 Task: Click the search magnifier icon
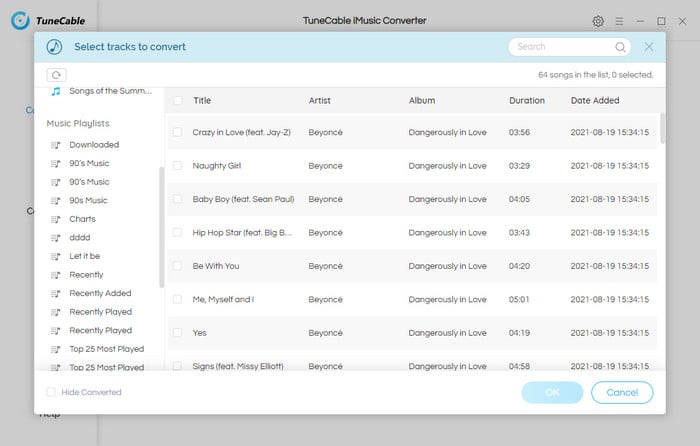(x=620, y=47)
